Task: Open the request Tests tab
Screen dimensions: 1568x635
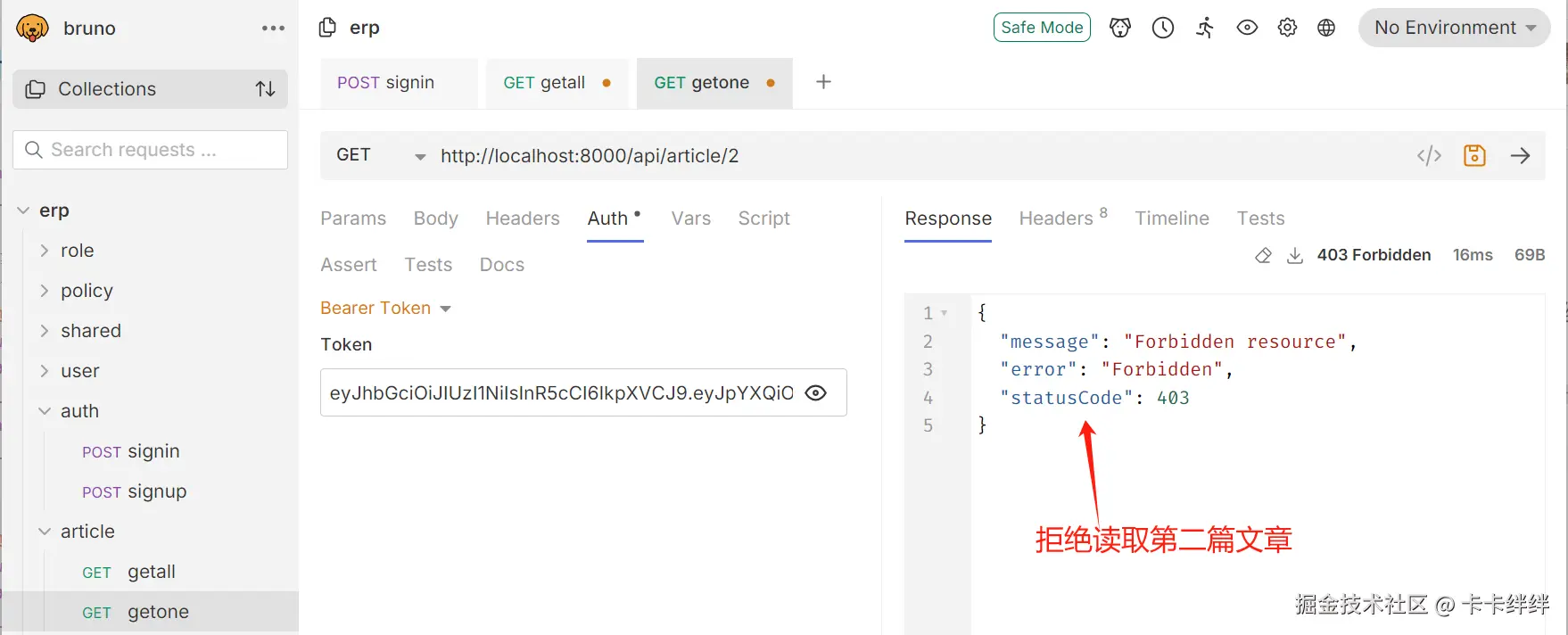Action: (x=428, y=265)
